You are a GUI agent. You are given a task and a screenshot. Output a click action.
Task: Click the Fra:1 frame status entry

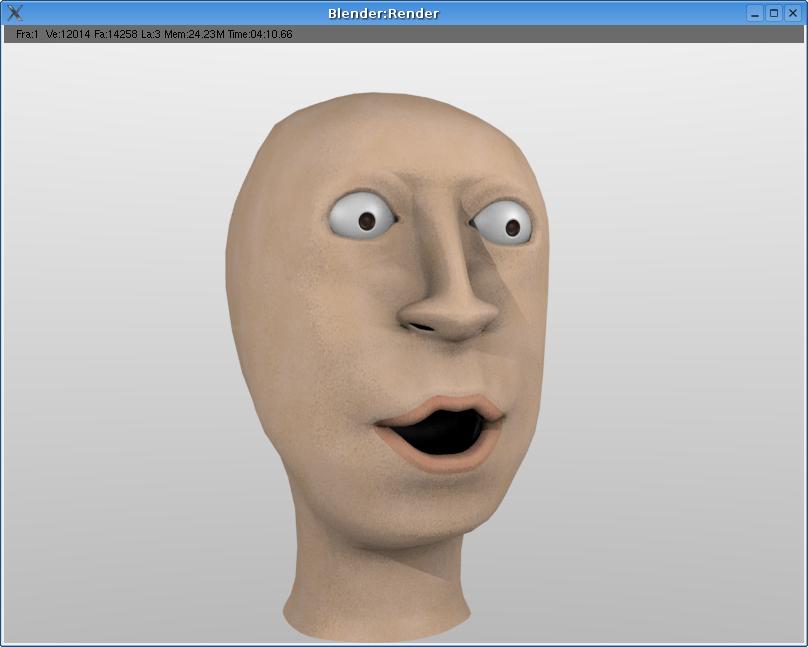tap(27, 35)
